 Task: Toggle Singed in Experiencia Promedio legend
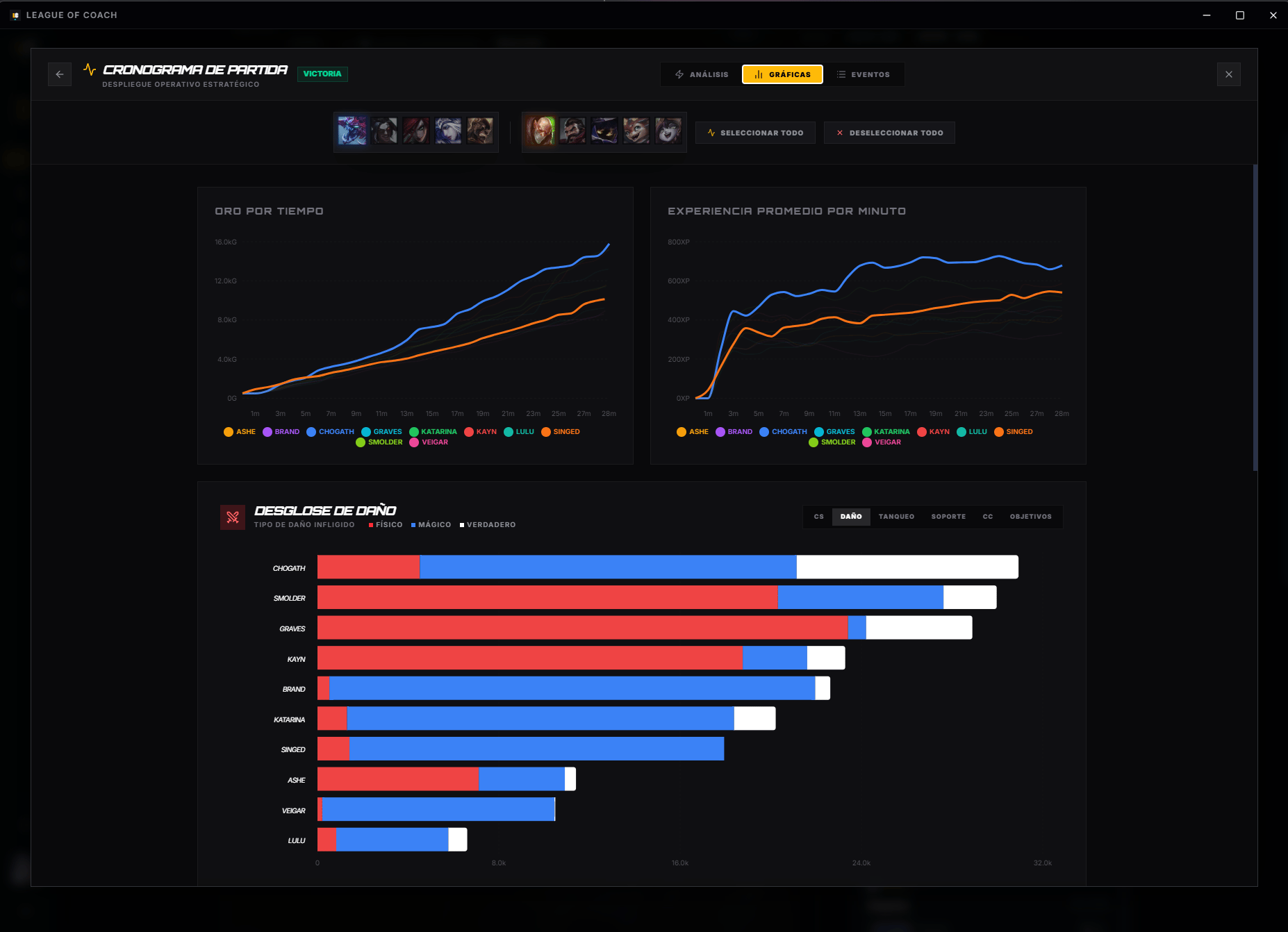(1014, 432)
